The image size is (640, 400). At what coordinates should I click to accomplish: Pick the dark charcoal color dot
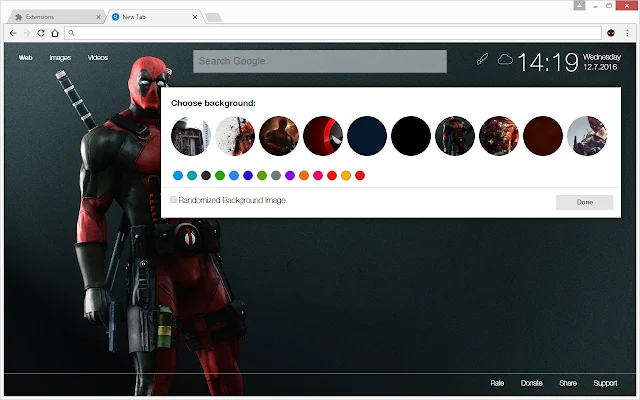(x=206, y=176)
